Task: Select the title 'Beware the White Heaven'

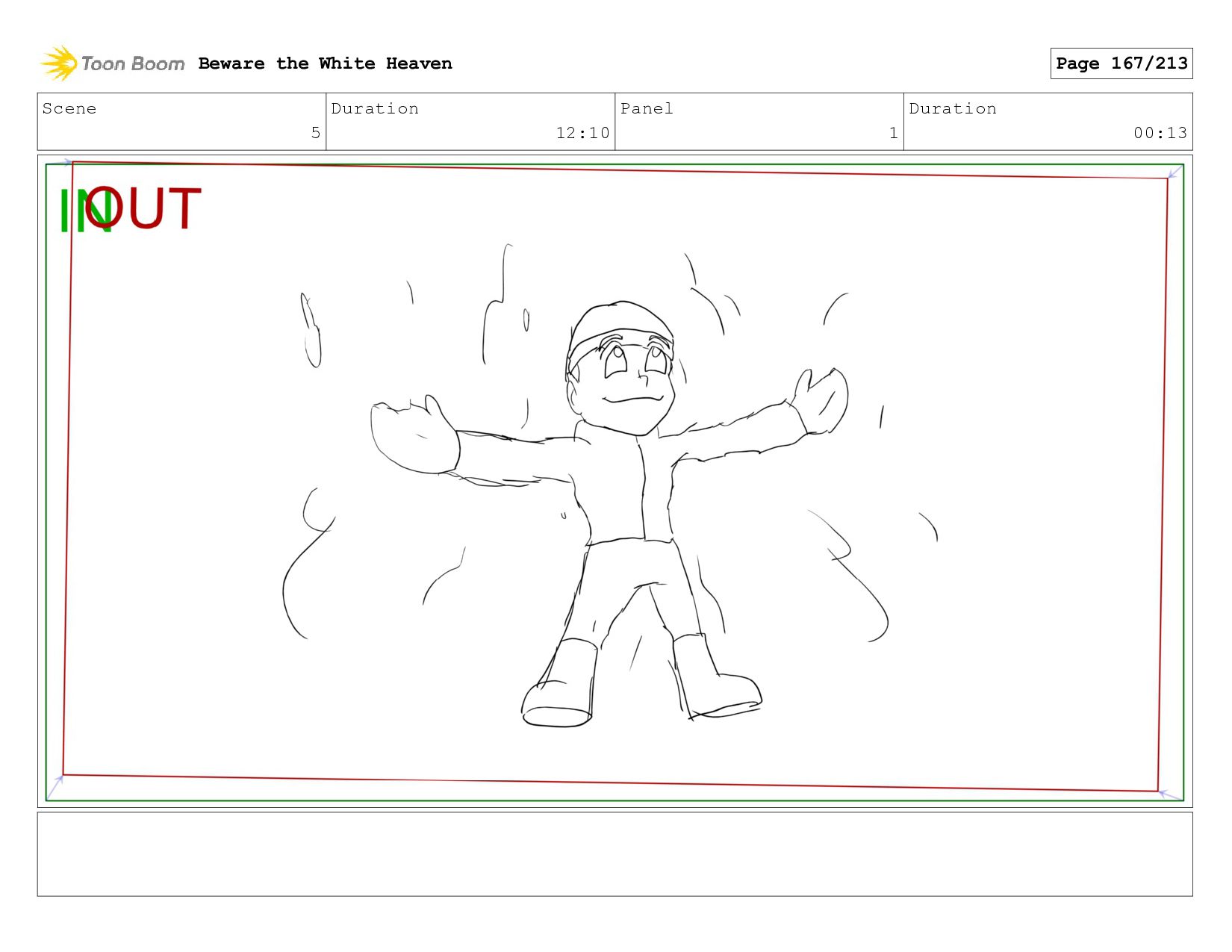Action: point(325,63)
